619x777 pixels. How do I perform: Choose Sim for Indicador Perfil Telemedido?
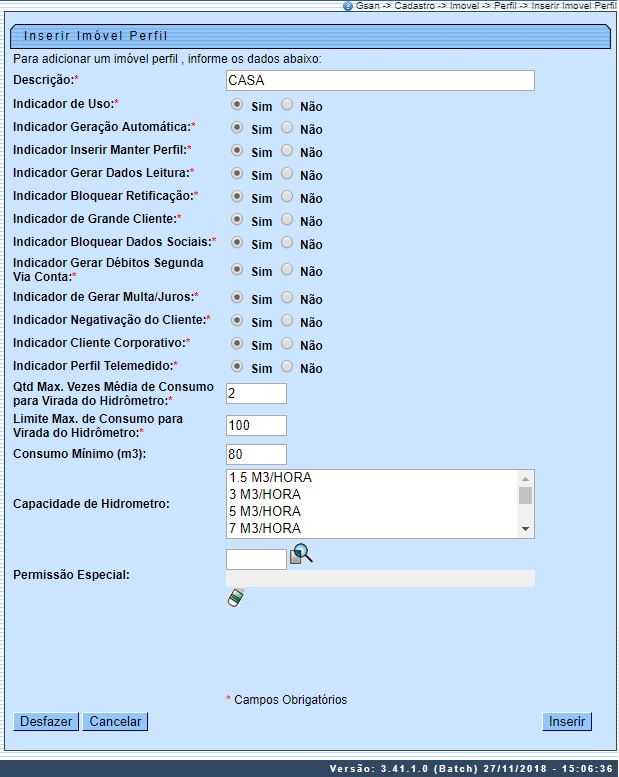pos(237,366)
